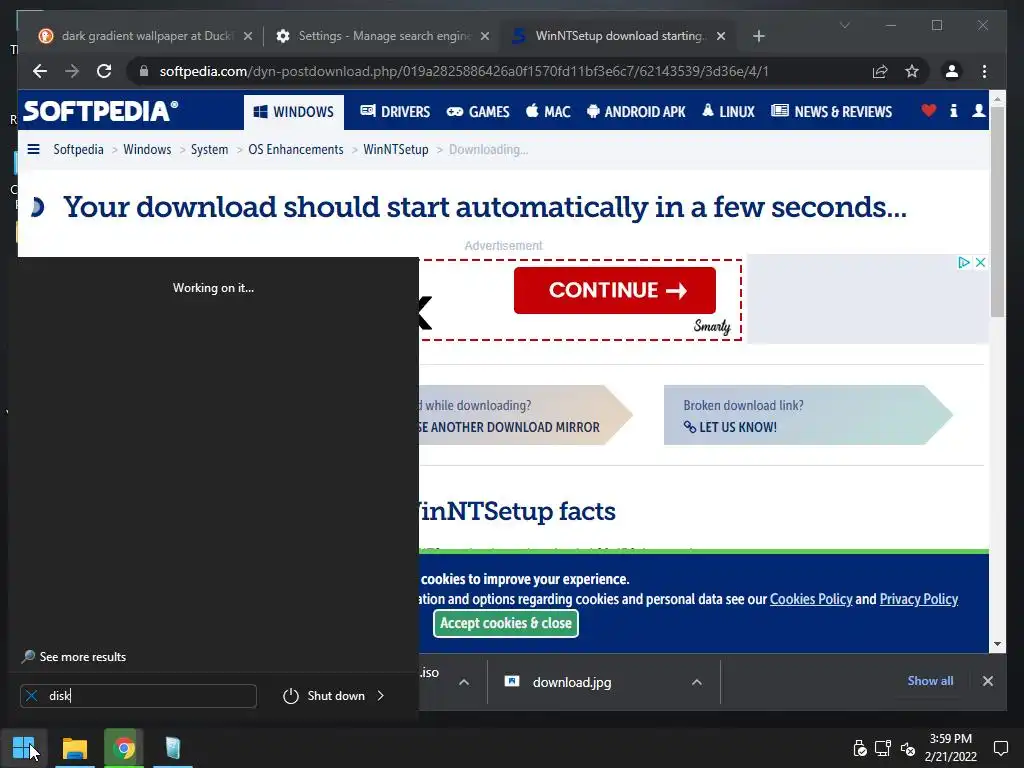This screenshot has width=1024, height=768.
Task: Click the AdChoices triangle icon
Action: [x=963, y=263]
